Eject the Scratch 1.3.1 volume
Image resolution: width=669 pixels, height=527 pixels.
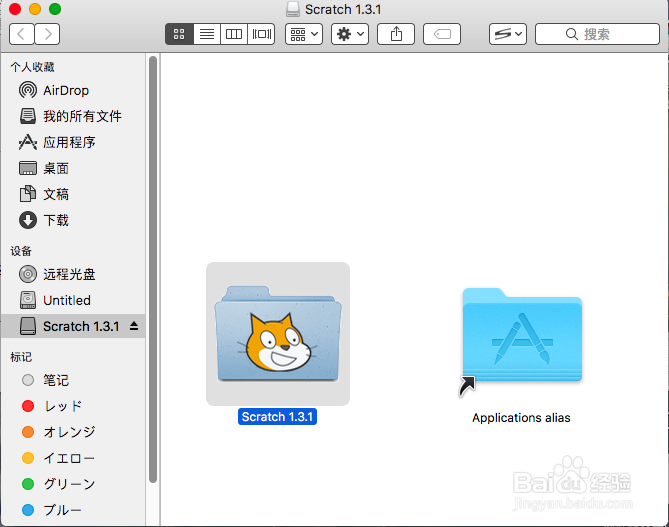[x=134, y=326]
